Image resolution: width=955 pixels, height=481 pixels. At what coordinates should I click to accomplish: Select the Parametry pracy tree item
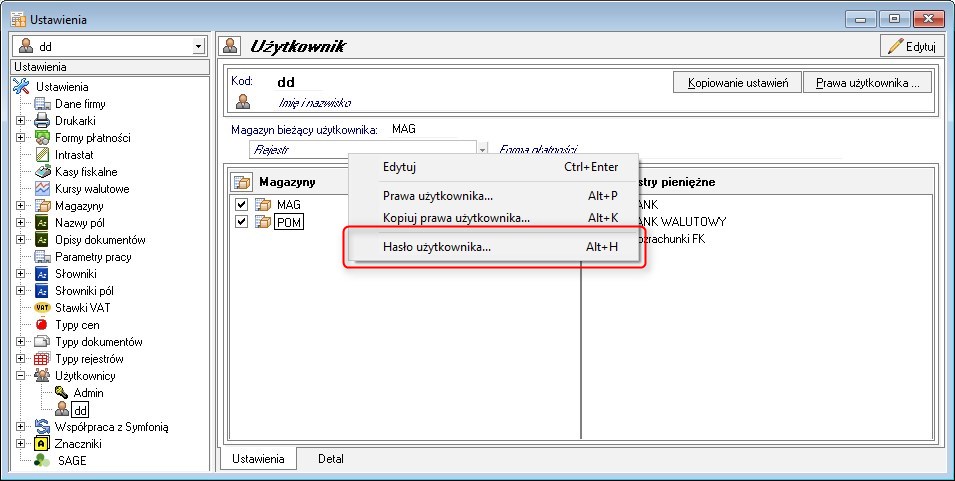pyautogui.click(x=93, y=257)
